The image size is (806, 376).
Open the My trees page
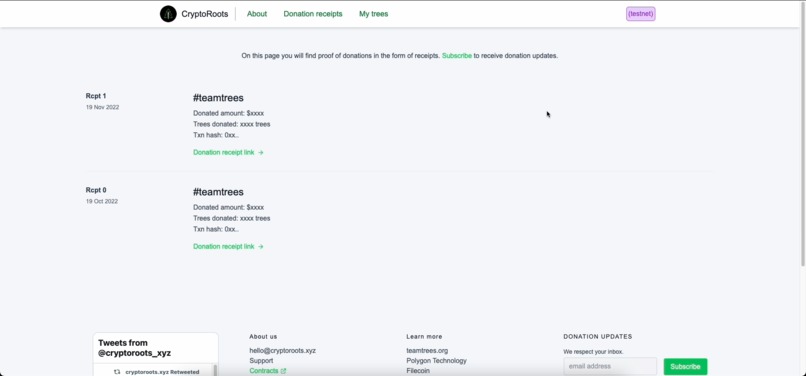click(x=373, y=14)
